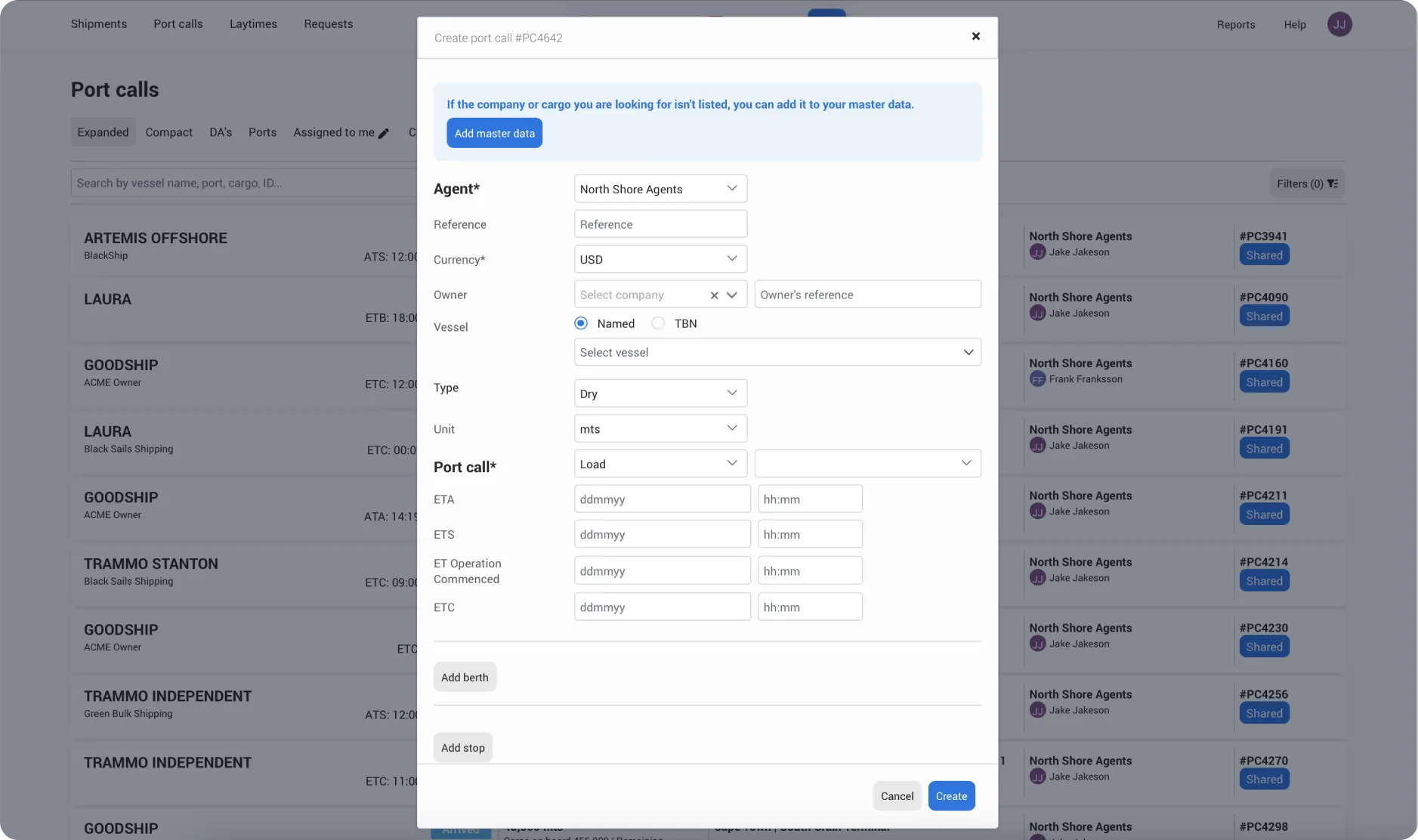Open the Currency USD dropdown
1418x840 pixels.
pyautogui.click(x=660, y=259)
